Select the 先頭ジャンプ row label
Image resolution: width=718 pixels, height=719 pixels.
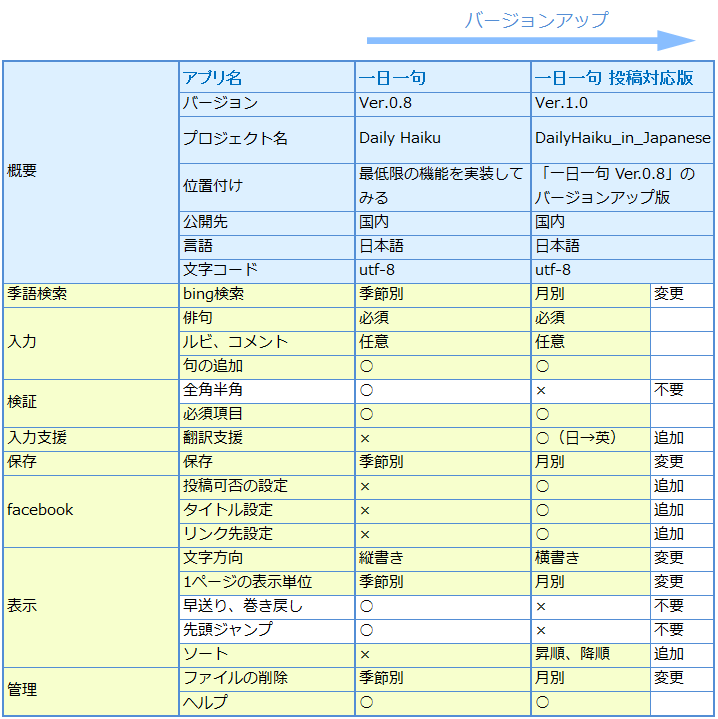[266, 631]
